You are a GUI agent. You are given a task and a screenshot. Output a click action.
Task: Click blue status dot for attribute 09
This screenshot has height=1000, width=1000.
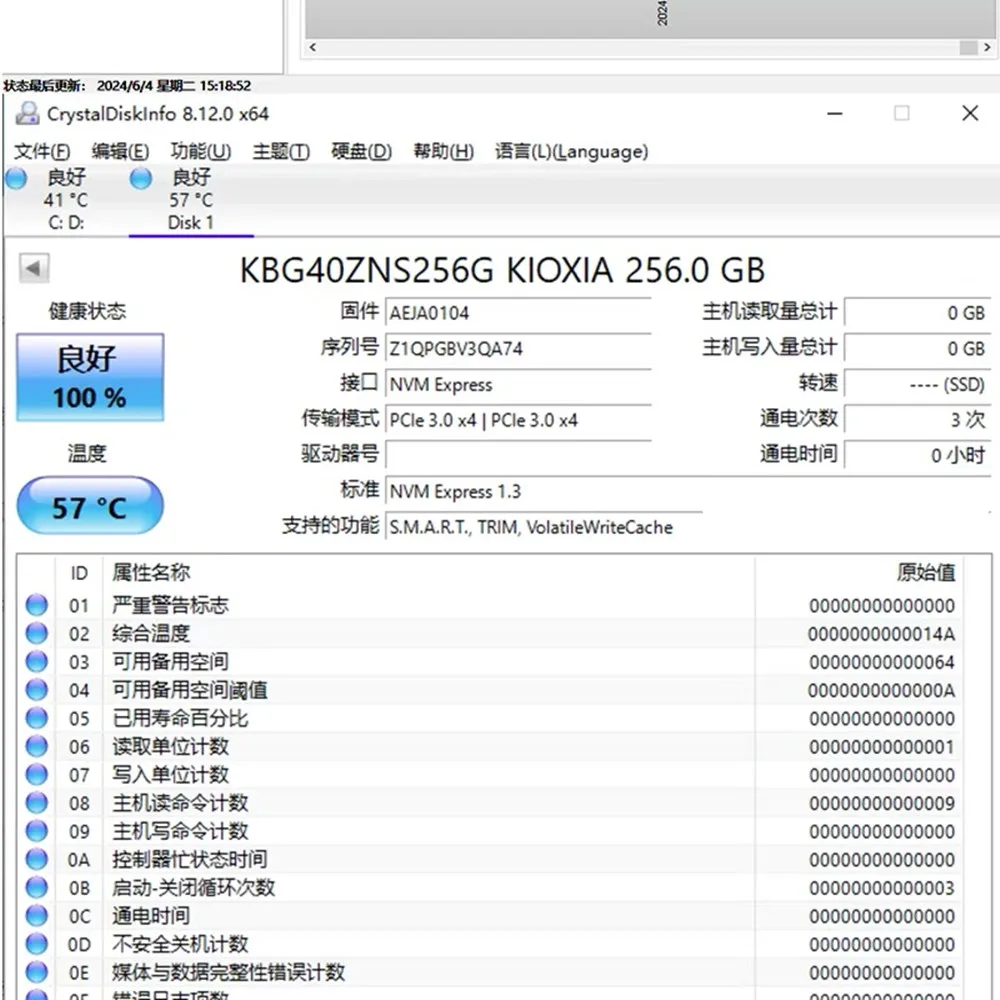37,831
